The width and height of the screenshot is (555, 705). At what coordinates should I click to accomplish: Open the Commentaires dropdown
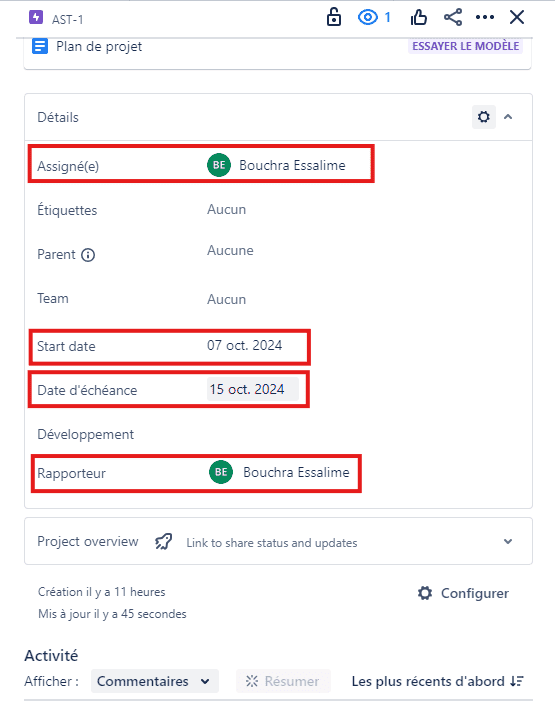point(155,681)
